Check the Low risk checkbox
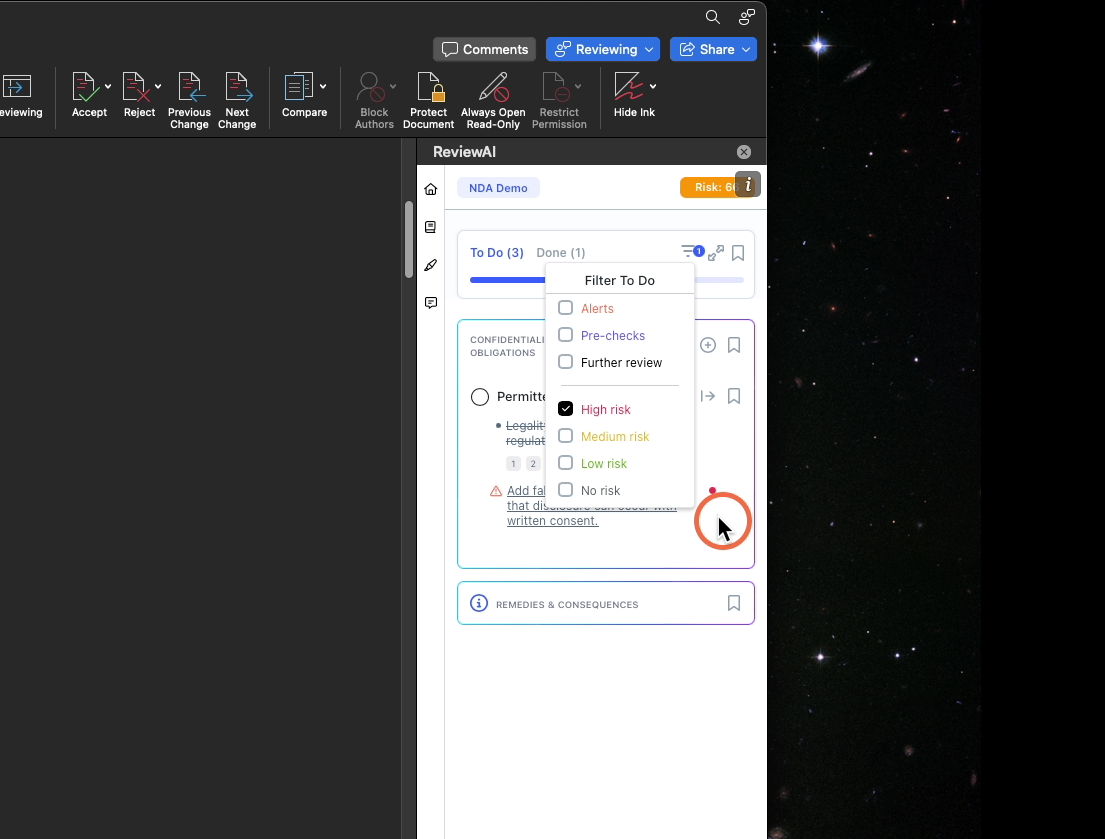This screenshot has height=839, width=1105. (565, 463)
